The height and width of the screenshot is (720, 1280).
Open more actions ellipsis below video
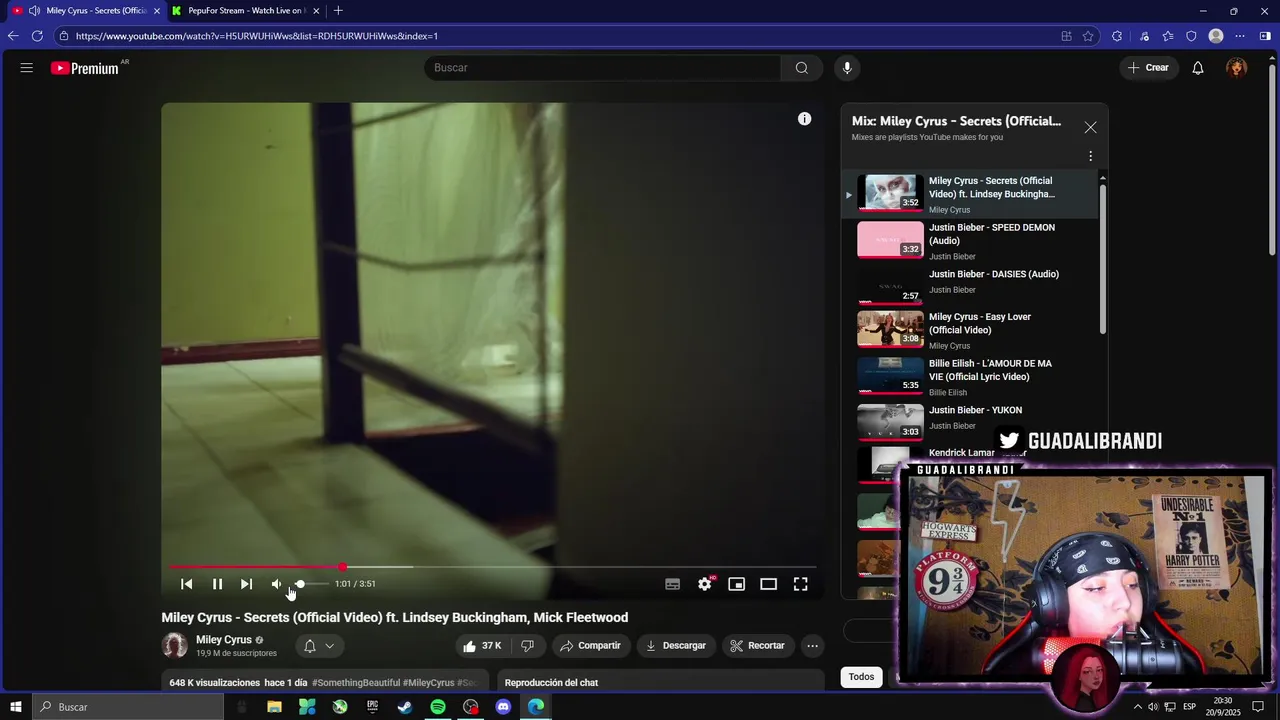(x=812, y=646)
